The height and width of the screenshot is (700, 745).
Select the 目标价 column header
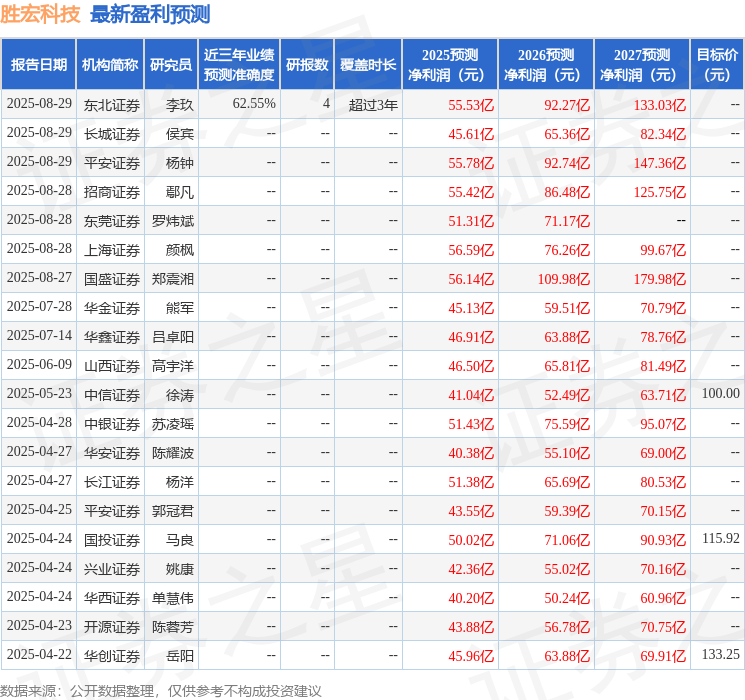coord(716,65)
